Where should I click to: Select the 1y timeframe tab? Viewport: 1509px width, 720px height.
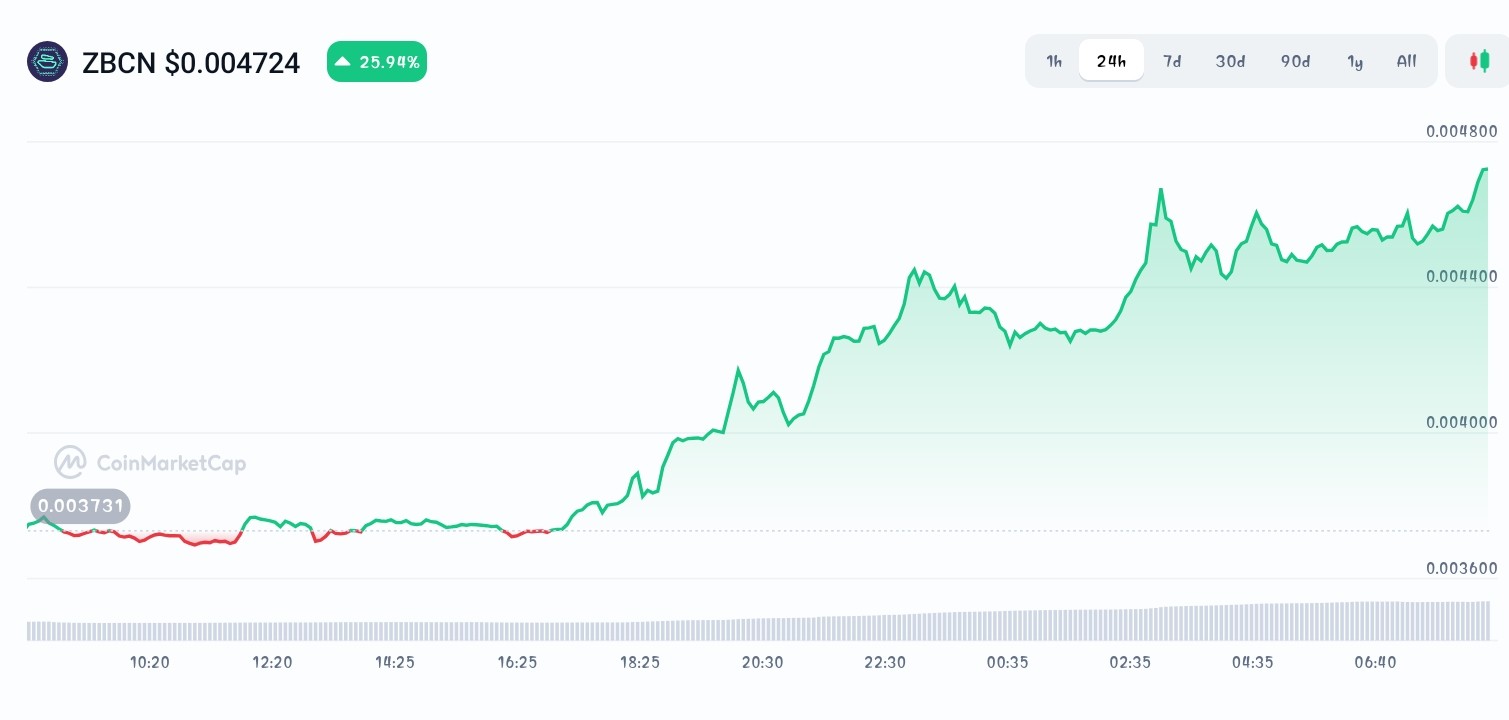pyautogui.click(x=1355, y=61)
